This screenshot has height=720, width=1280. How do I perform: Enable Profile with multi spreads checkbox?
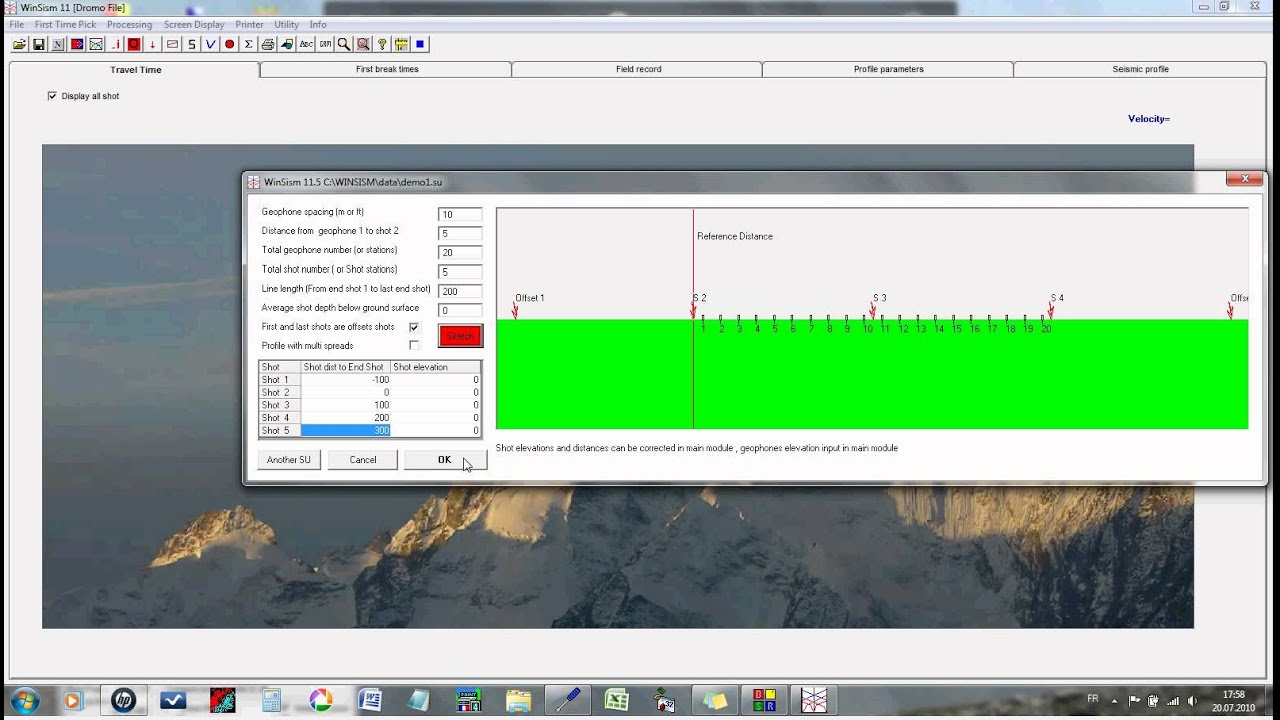click(x=414, y=346)
